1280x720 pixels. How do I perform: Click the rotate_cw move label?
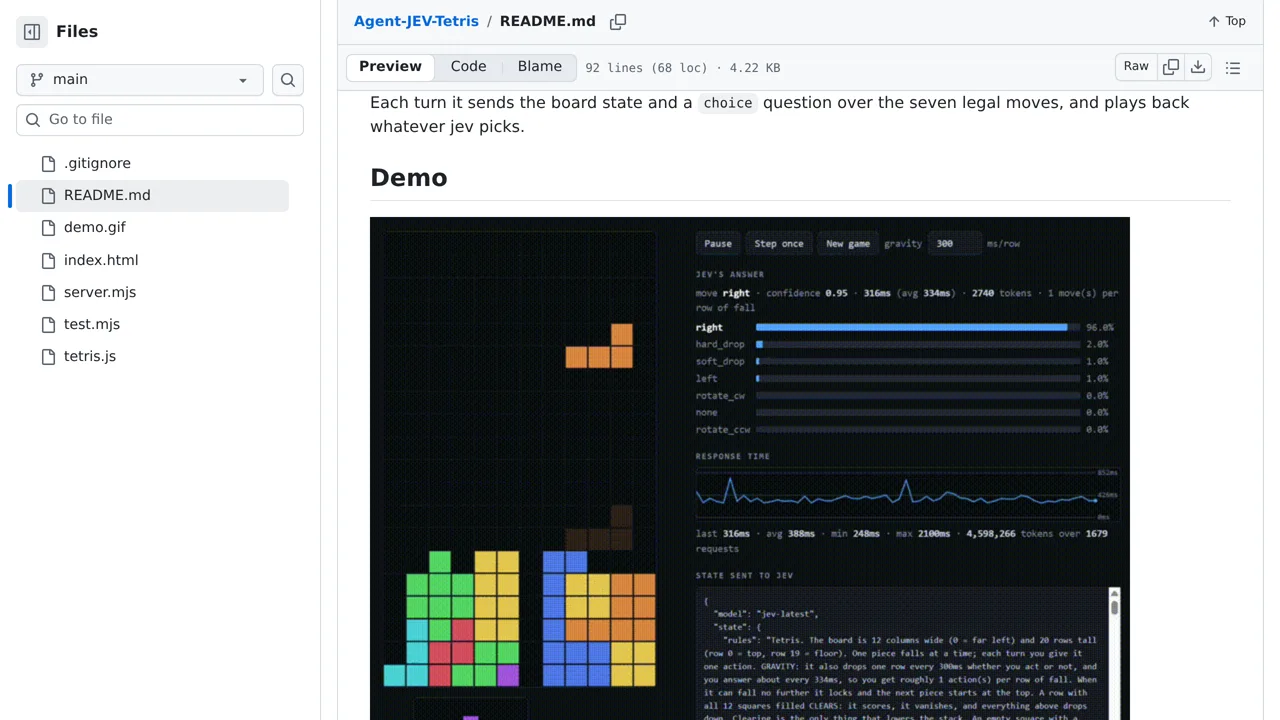tap(720, 395)
